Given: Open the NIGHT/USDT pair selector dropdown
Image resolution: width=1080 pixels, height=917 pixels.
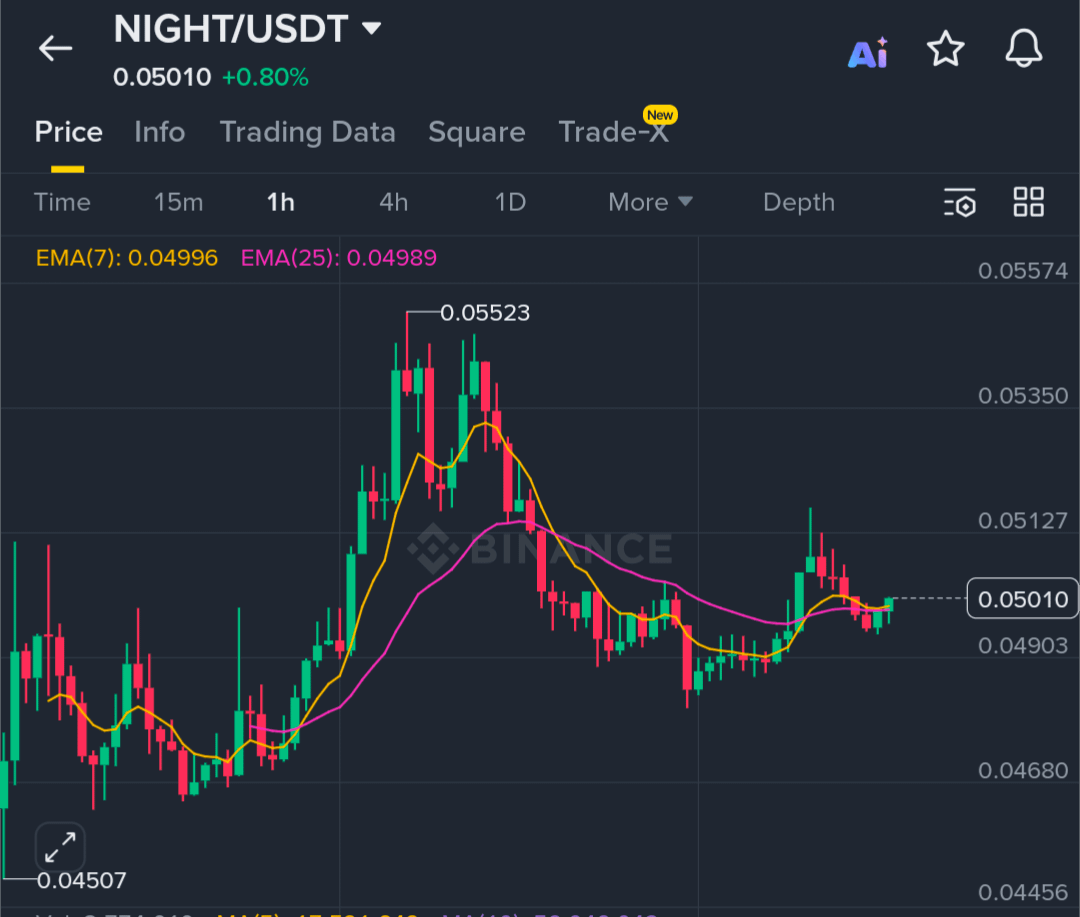Looking at the screenshot, I should click(x=247, y=29).
